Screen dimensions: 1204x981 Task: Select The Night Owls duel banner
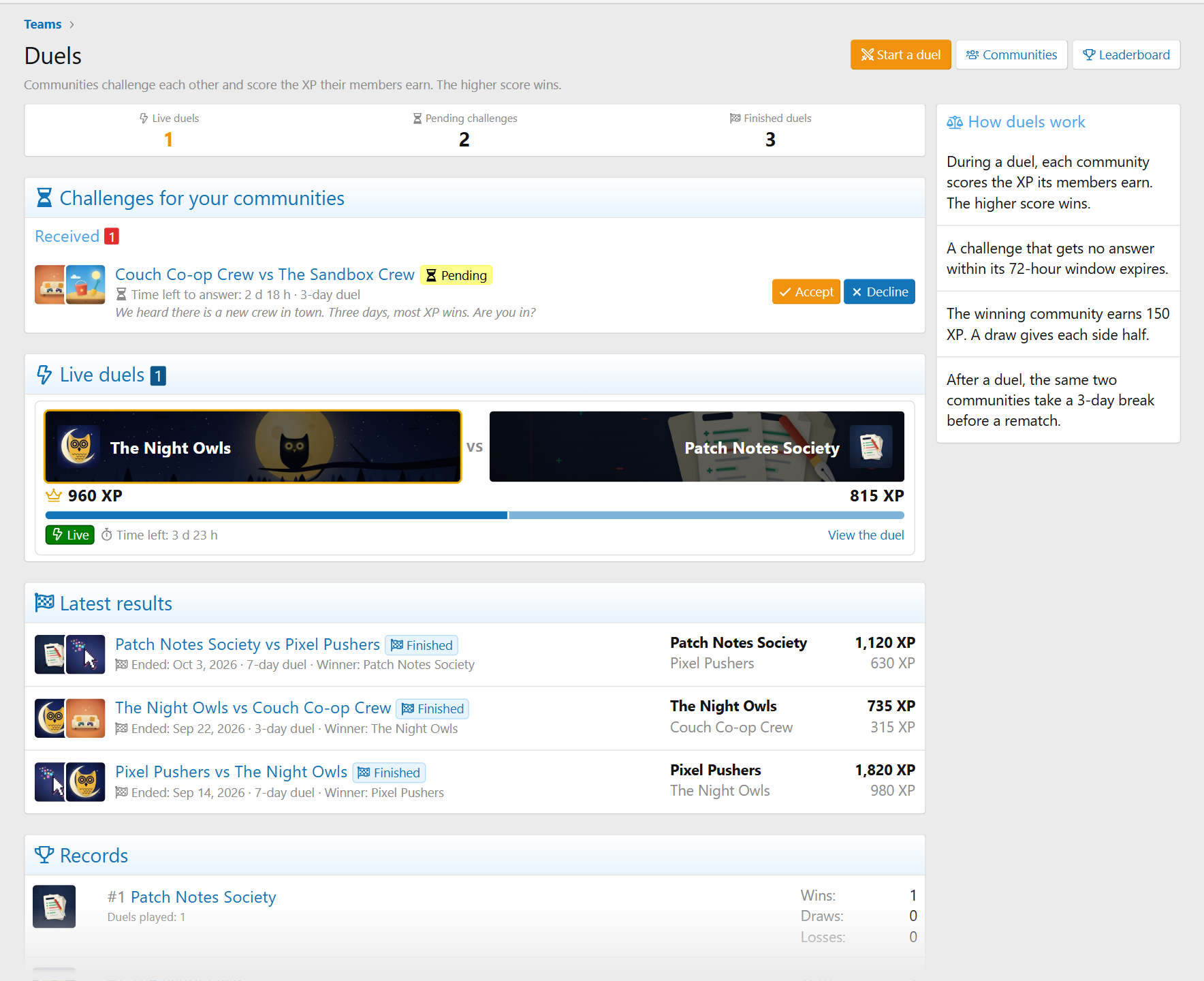253,447
